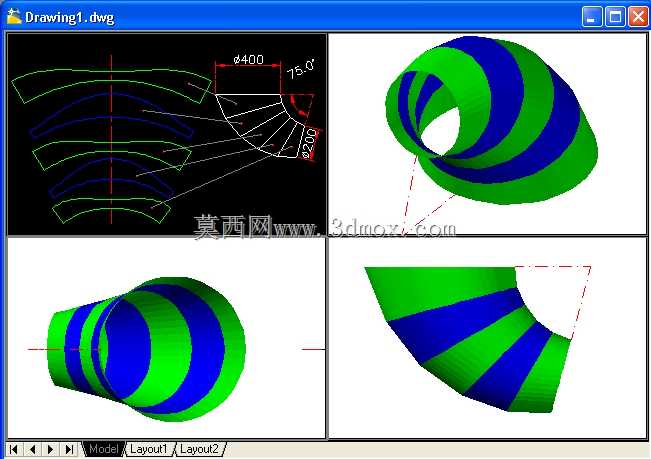Click the next layout tab arrow
The height and width of the screenshot is (459, 651).
[x=51, y=449]
